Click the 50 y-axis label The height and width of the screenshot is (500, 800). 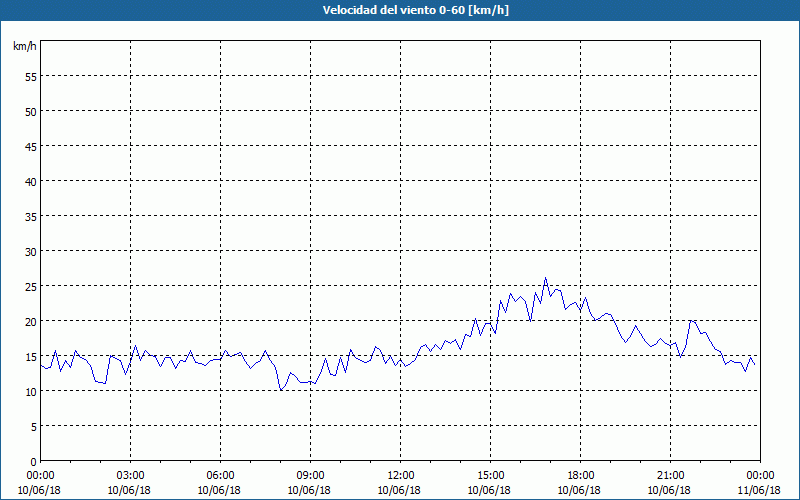click(31, 112)
